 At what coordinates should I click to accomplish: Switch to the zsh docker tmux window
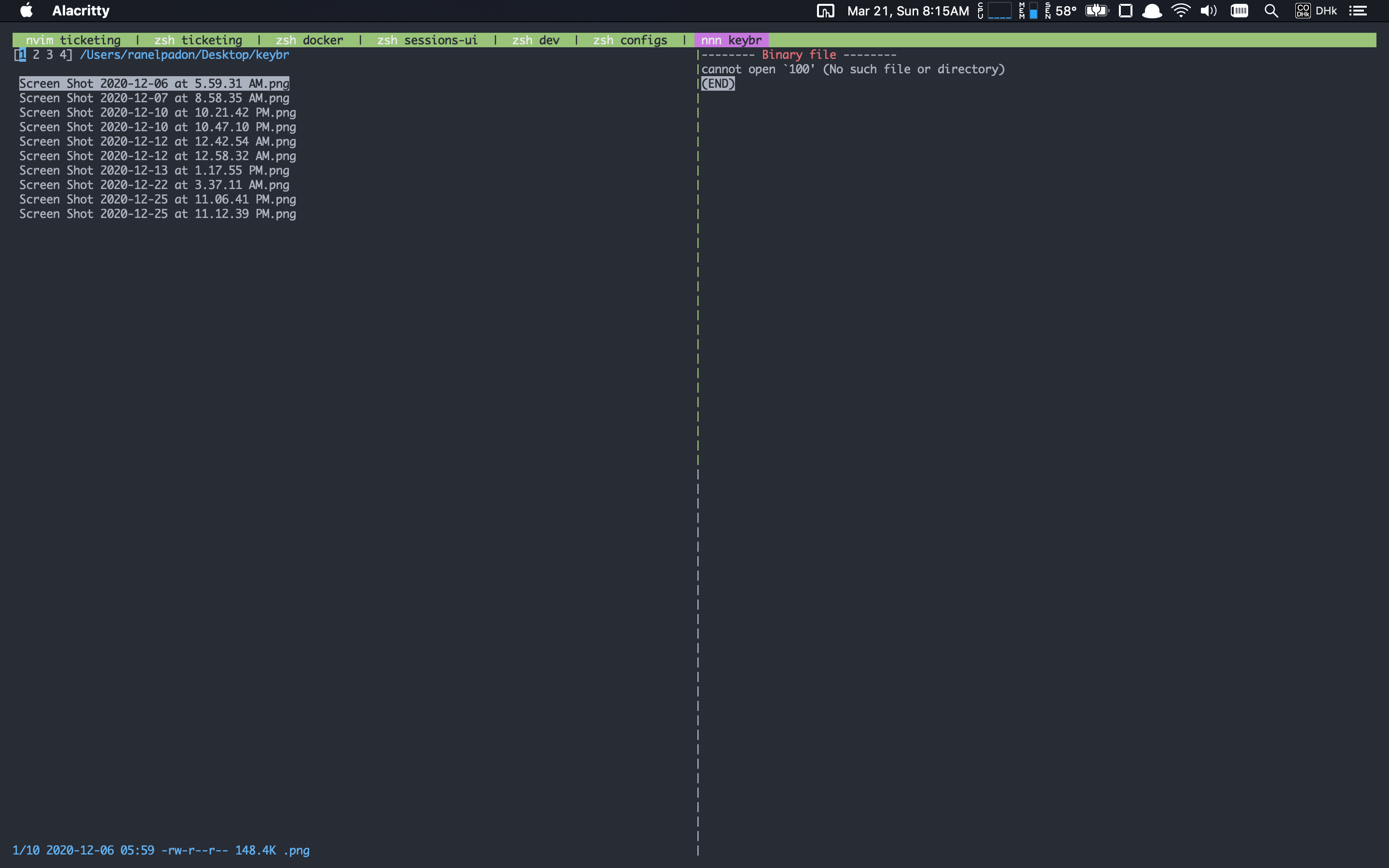tap(309, 40)
